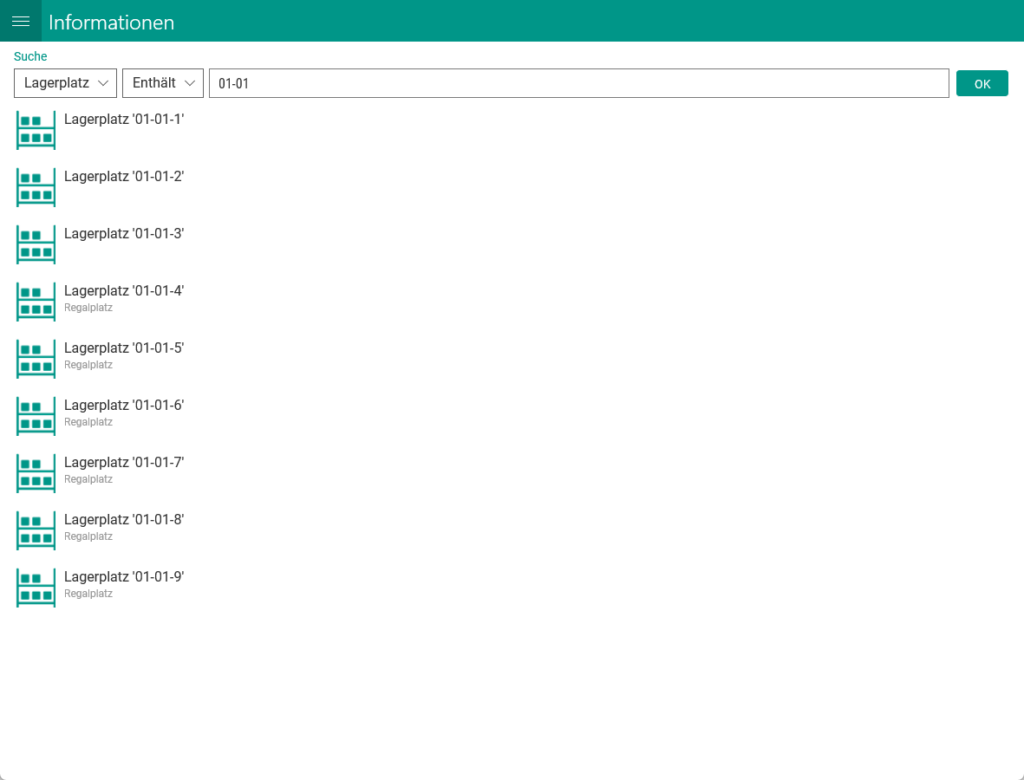Expand the Enthält condition dropdown

pyautogui.click(x=163, y=83)
